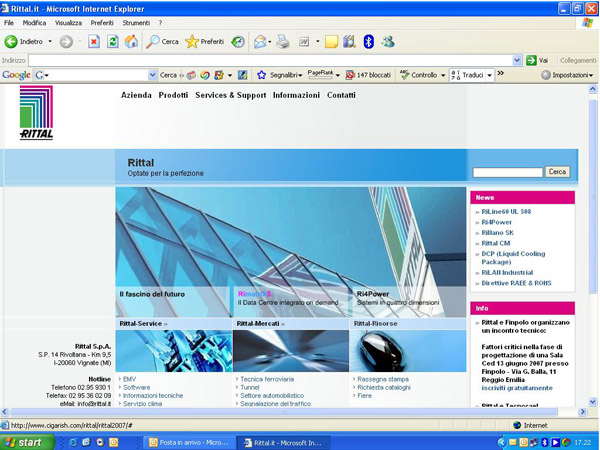Image resolution: width=600 pixels, height=450 pixels.
Task: Click the research book icon
Action: (349, 41)
